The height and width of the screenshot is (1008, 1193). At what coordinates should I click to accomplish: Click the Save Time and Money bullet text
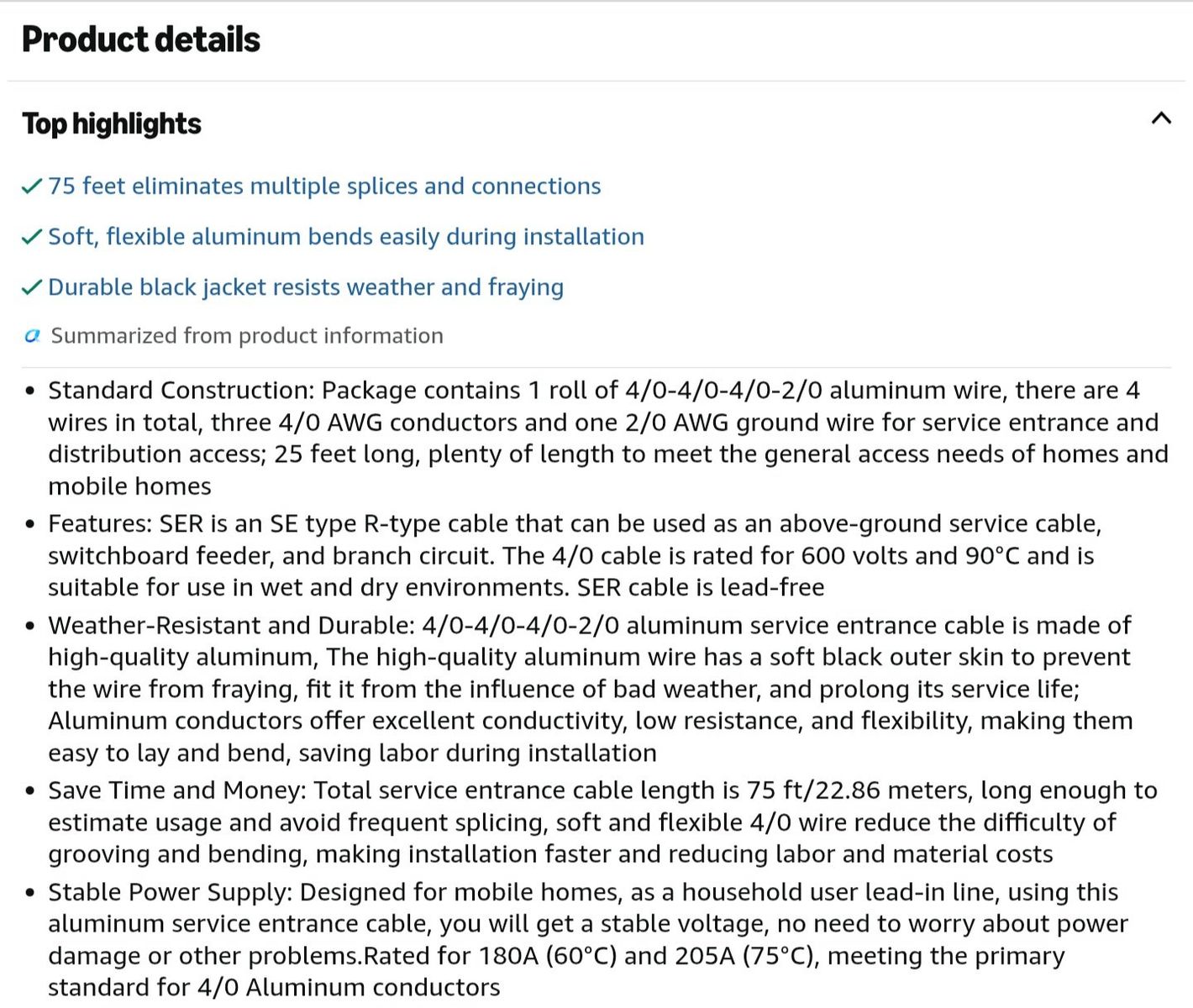(x=602, y=822)
